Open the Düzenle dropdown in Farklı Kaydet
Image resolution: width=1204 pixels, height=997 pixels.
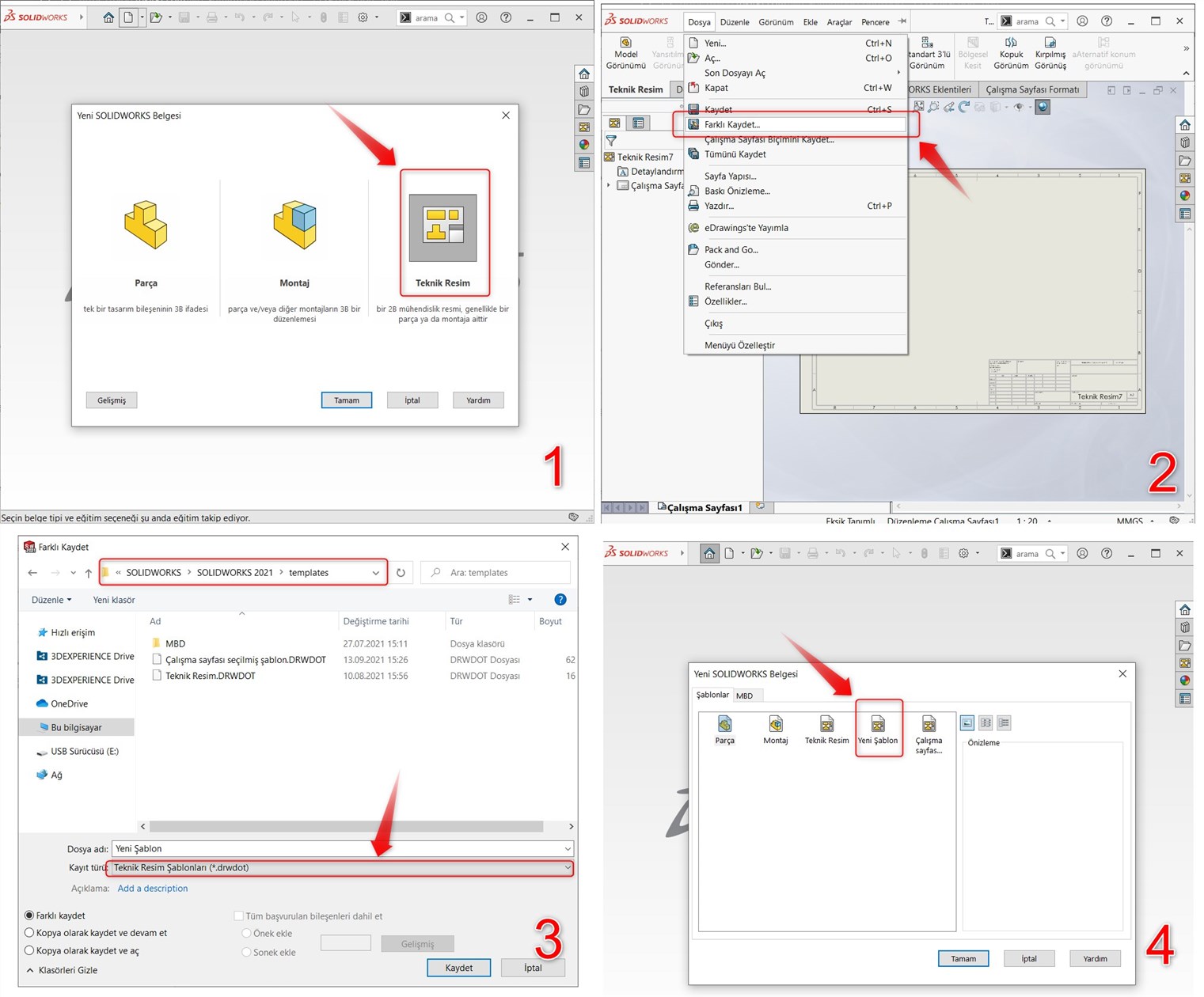(x=51, y=600)
